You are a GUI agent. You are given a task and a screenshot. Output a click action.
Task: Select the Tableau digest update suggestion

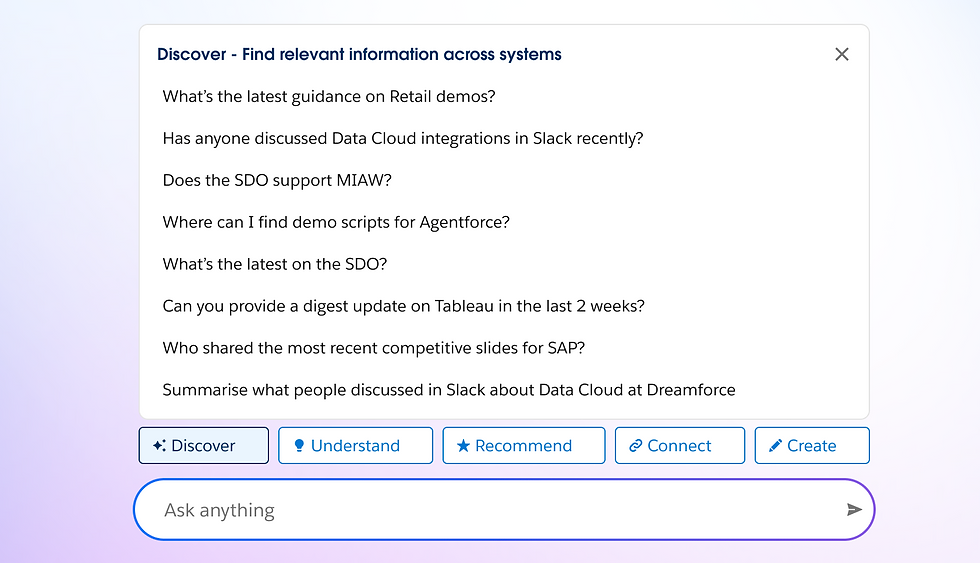tap(403, 306)
